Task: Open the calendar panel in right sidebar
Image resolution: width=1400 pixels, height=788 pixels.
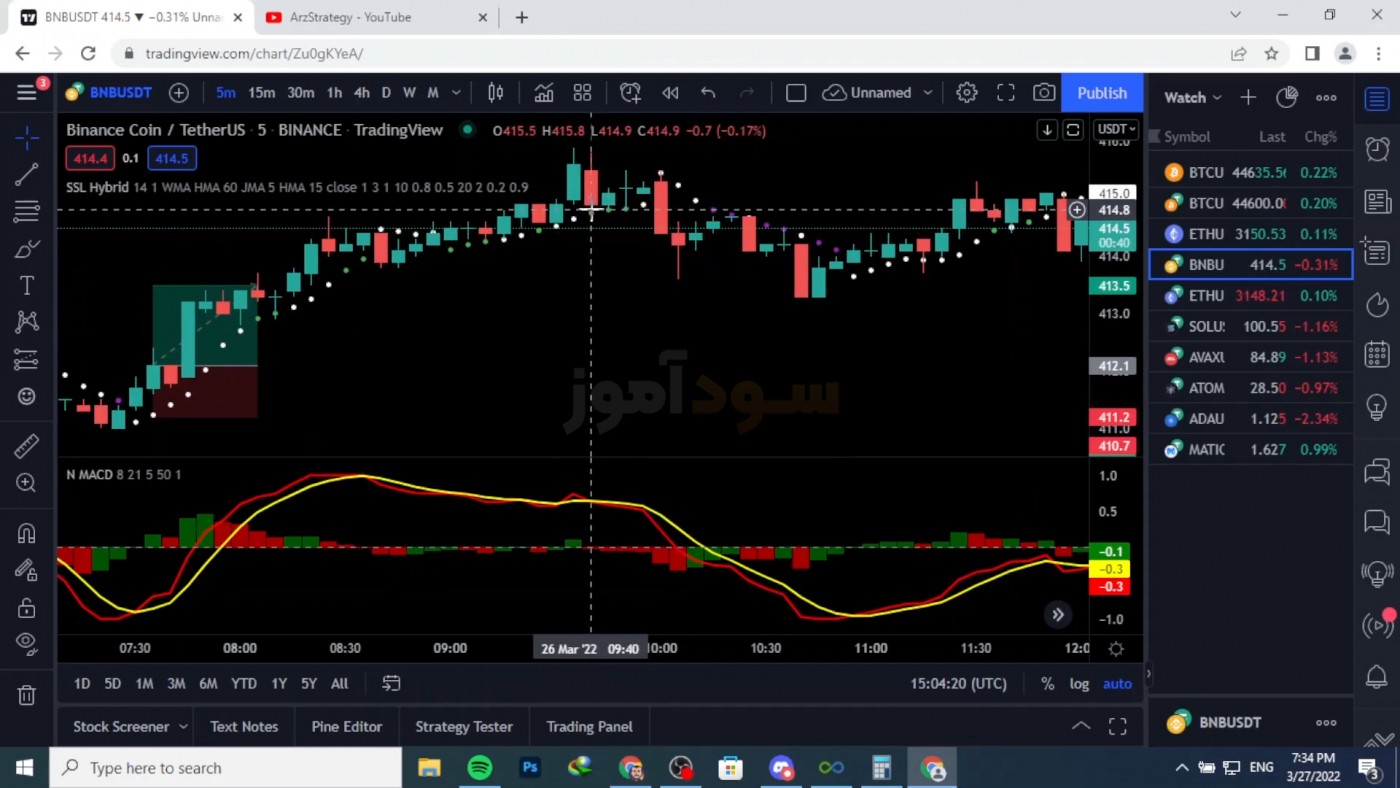Action: point(1377,354)
